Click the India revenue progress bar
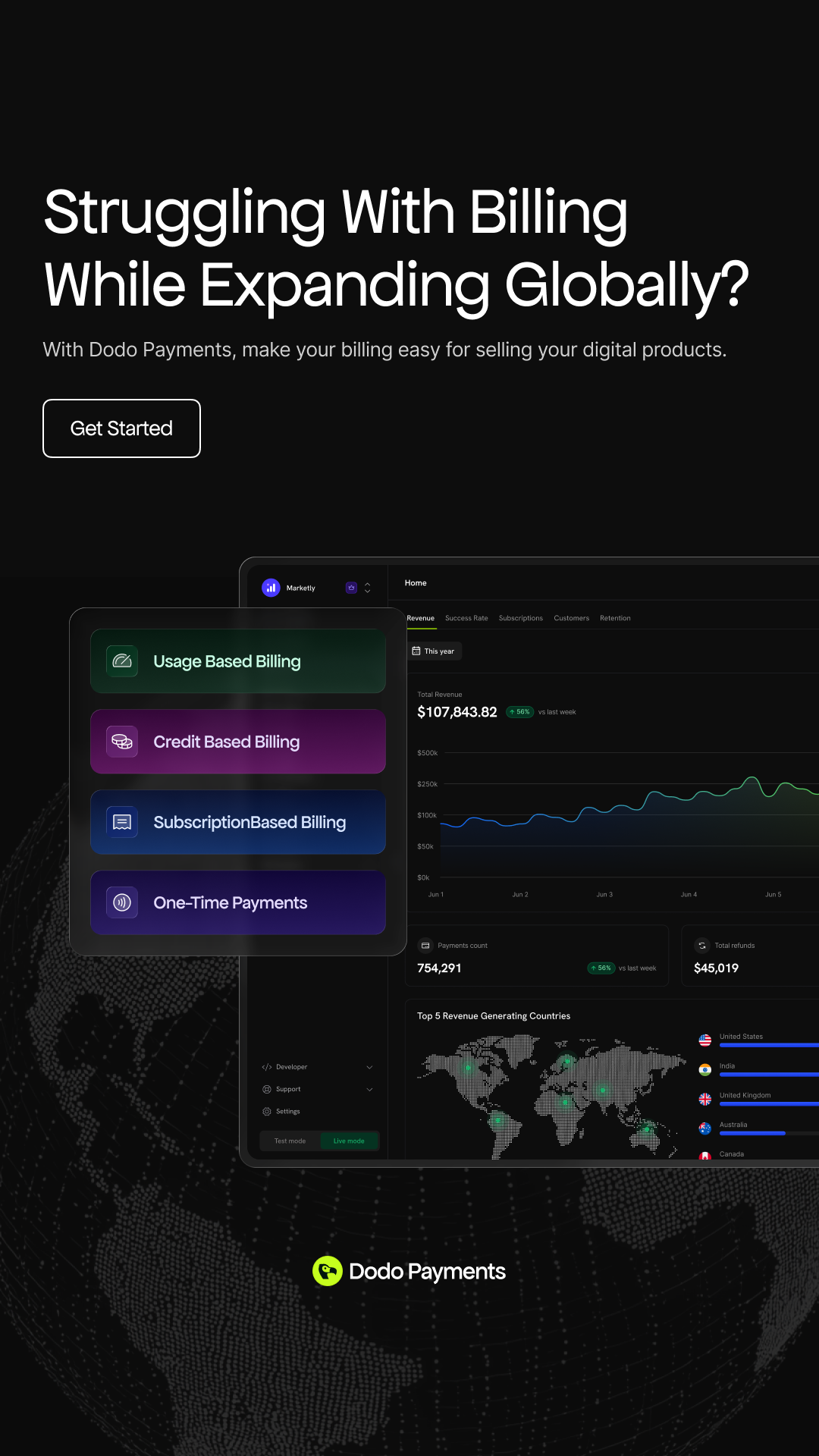Screen dimensions: 819x1456 pyautogui.click(x=769, y=1075)
